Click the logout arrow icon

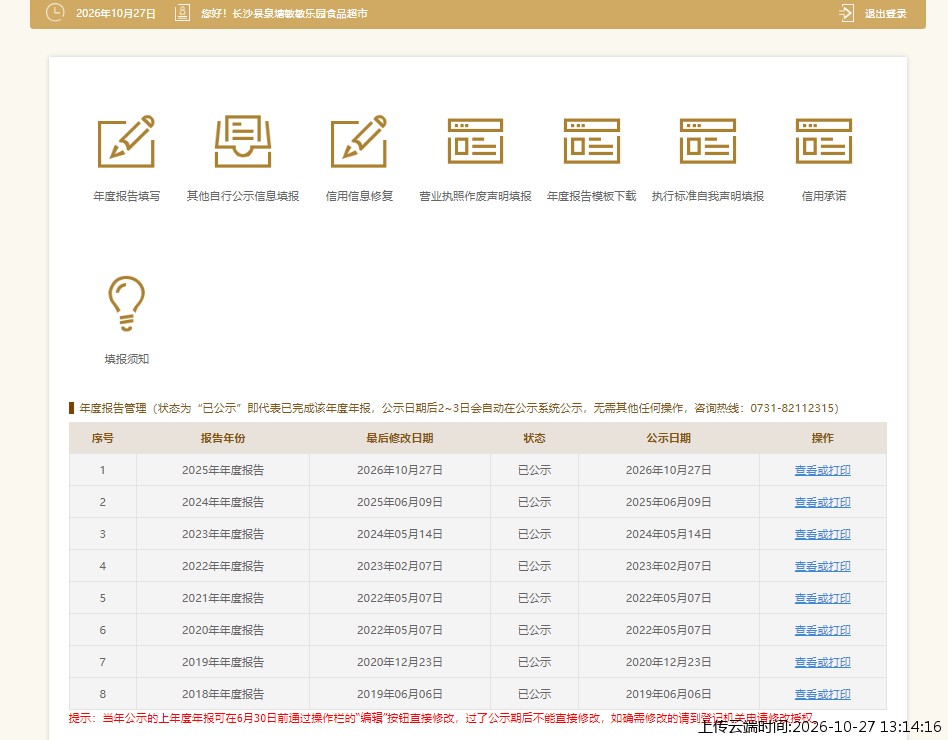click(846, 13)
